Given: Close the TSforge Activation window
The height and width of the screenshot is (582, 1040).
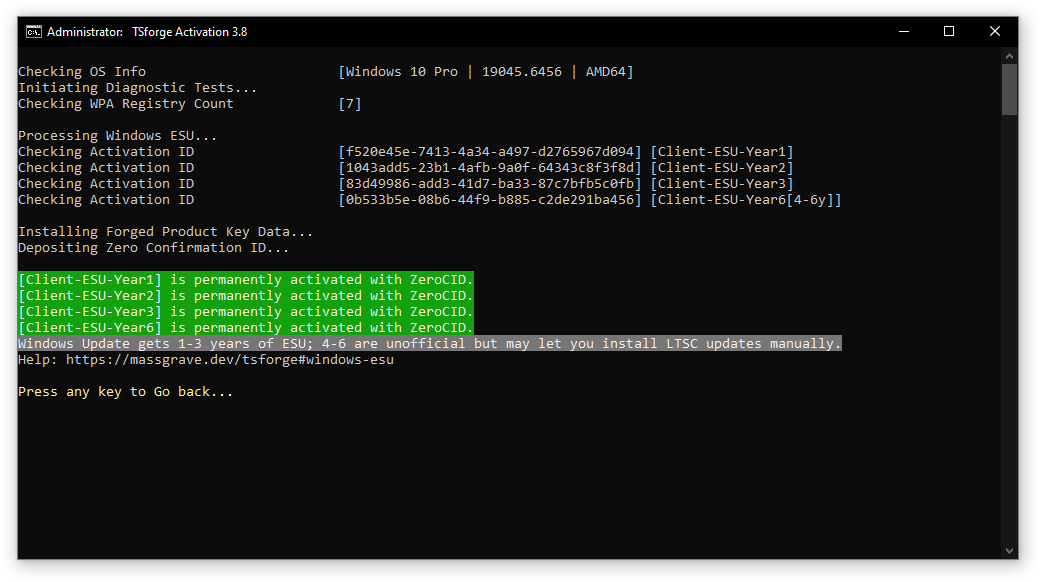Looking at the screenshot, I should (x=995, y=31).
